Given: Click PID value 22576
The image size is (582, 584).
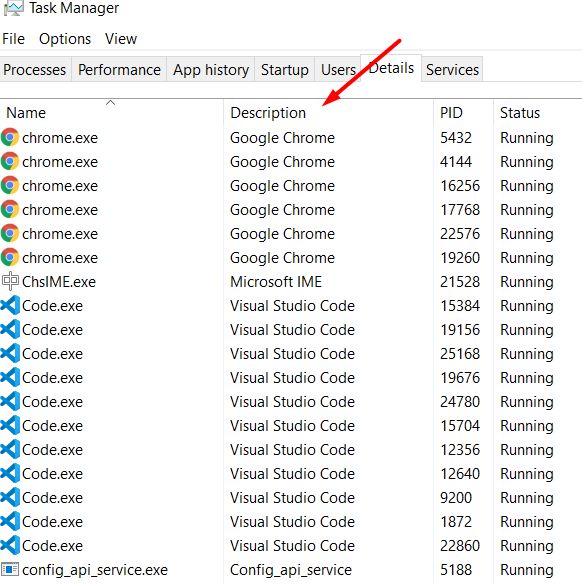Looking at the screenshot, I should [460, 234].
